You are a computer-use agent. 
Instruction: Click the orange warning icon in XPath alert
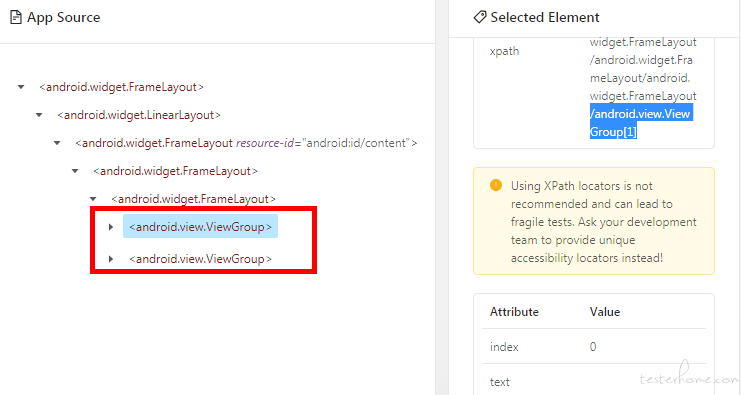(x=496, y=185)
